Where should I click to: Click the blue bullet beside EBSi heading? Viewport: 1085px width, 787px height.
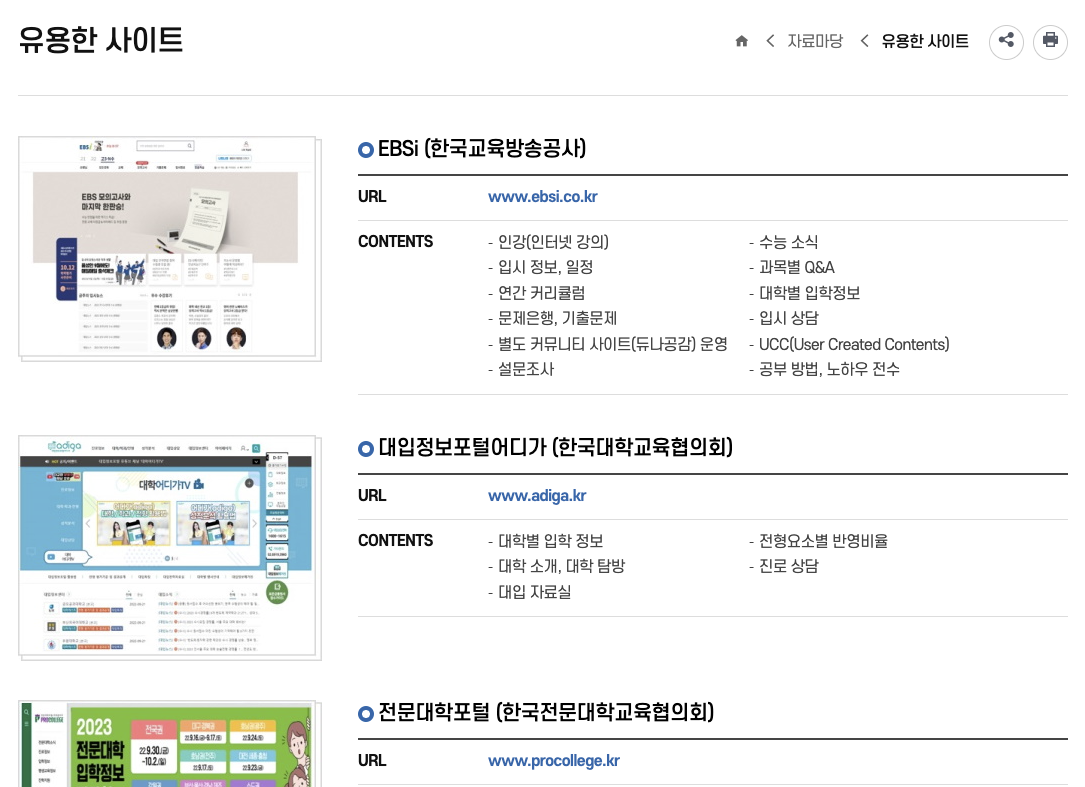click(365, 150)
